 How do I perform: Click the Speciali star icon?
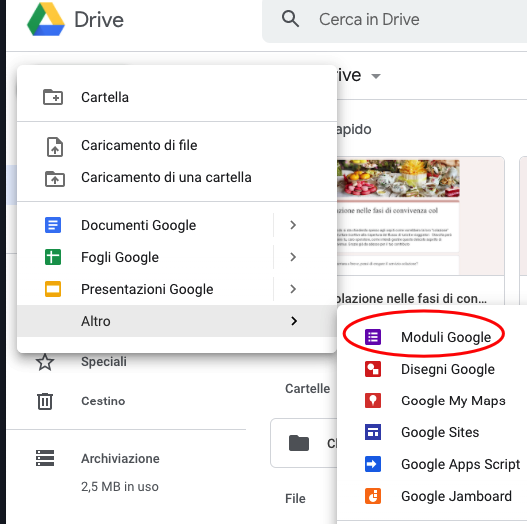(x=45, y=362)
